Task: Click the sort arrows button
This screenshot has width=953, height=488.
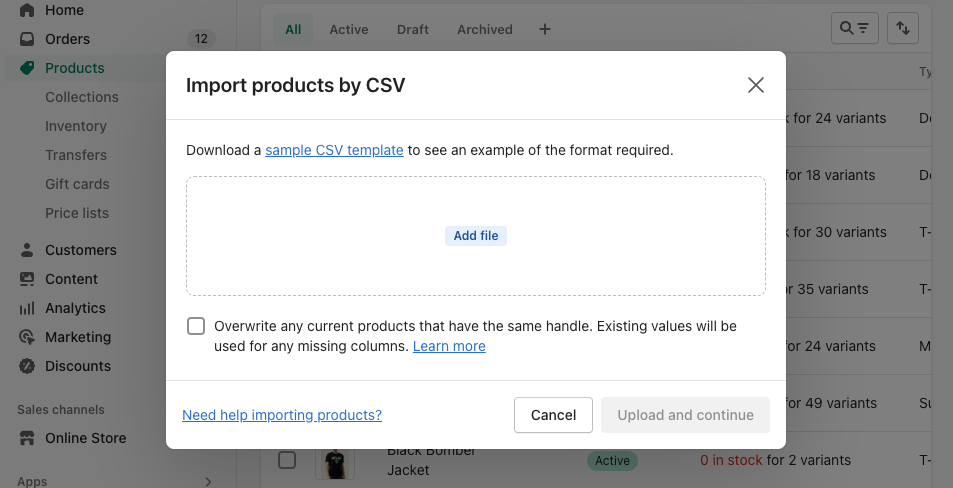Action: [903, 28]
